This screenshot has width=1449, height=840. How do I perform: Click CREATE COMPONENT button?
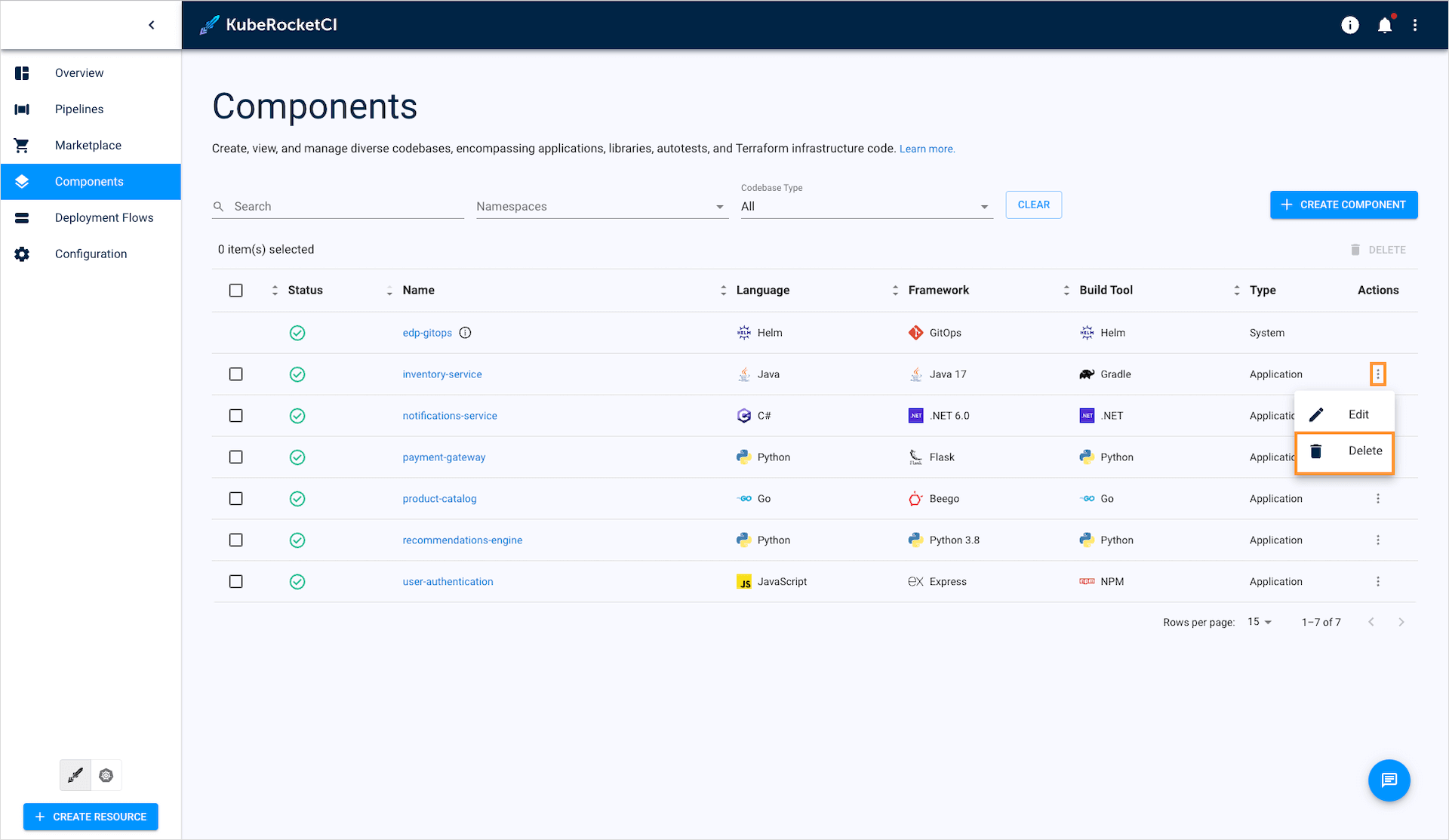1344,204
